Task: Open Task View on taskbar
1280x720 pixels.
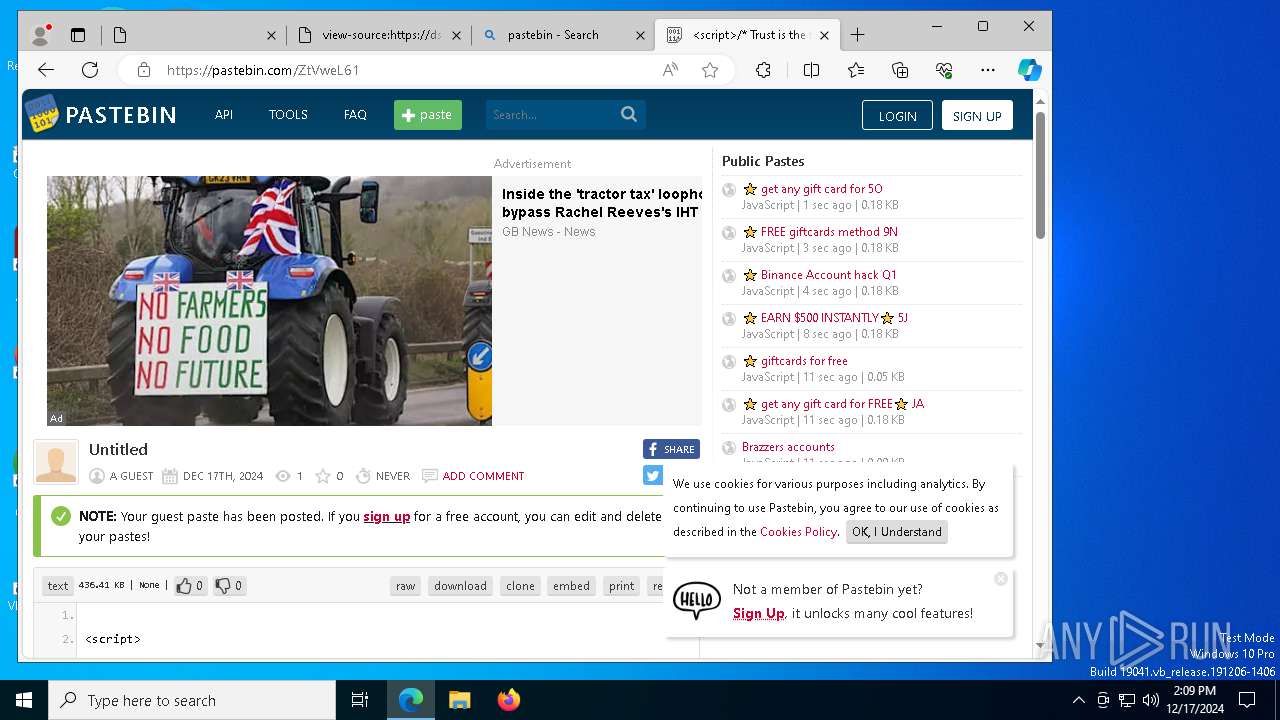Action: coord(360,700)
